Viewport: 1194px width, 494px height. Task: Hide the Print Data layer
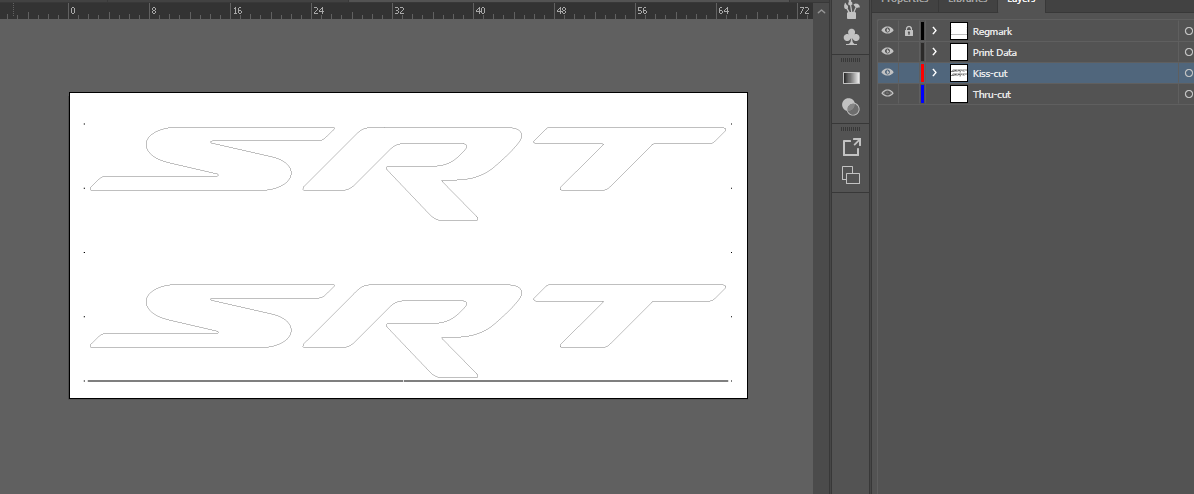point(887,52)
